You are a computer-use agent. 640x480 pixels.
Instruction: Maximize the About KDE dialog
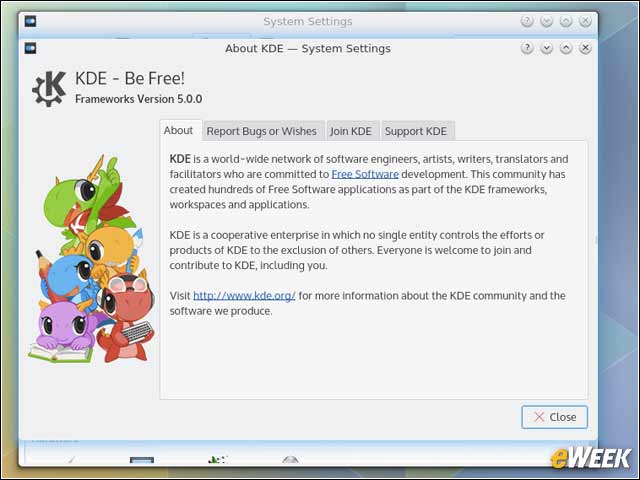click(566, 48)
